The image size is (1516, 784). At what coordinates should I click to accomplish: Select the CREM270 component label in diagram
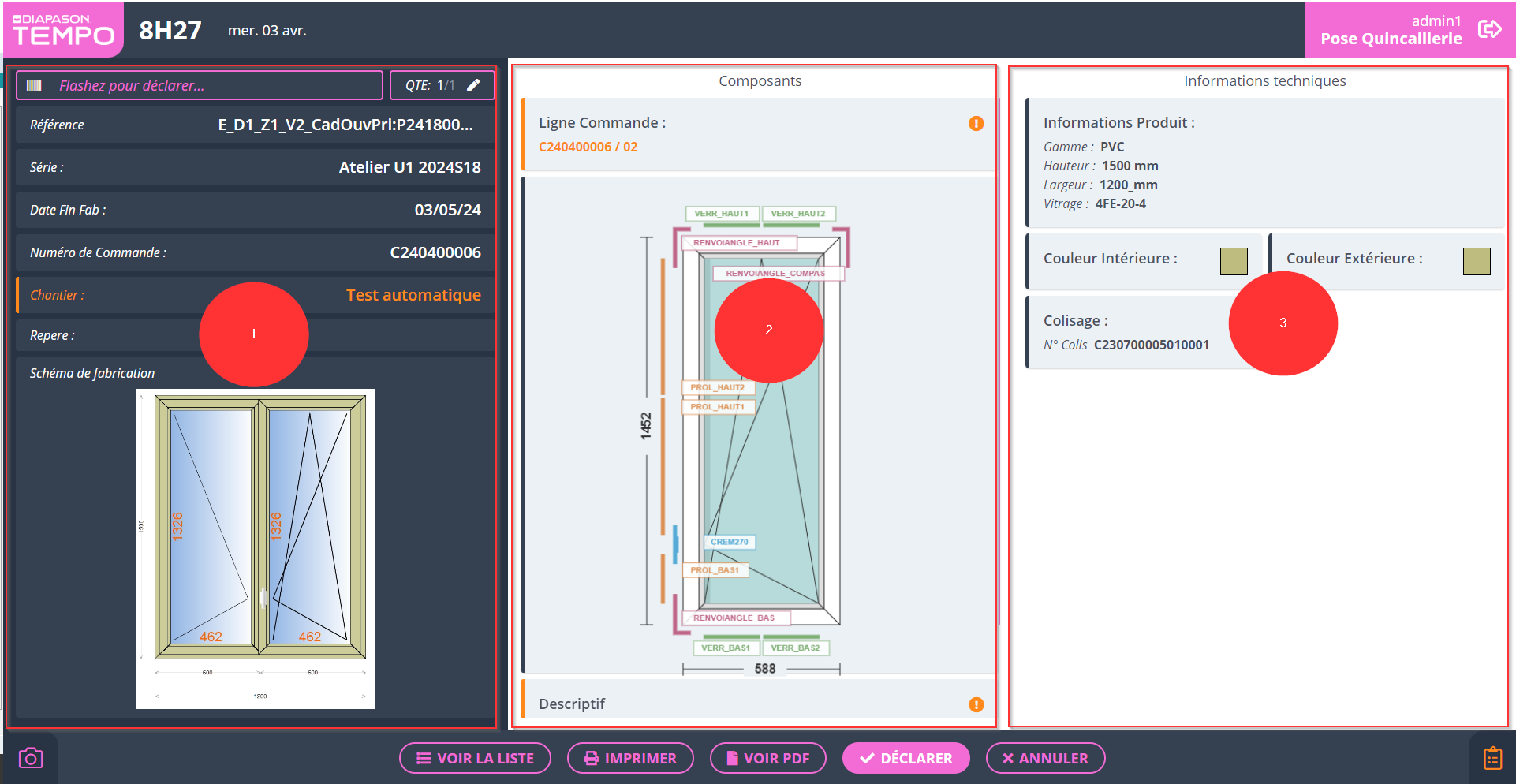(729, 542)
